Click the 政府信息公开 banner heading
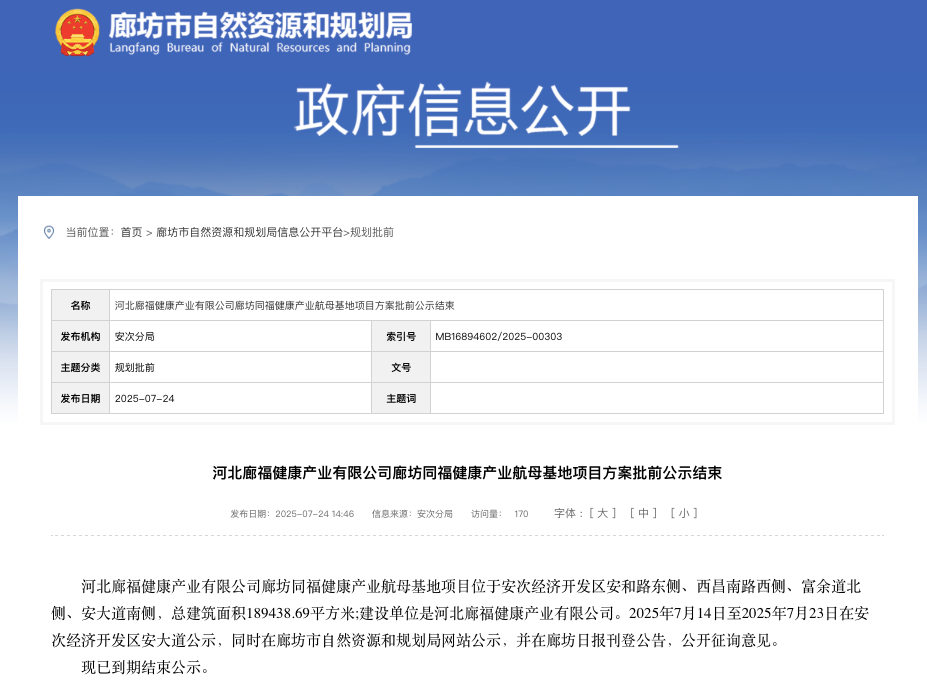The height and width of the screenshot is (686, 927). pos(463,111)
